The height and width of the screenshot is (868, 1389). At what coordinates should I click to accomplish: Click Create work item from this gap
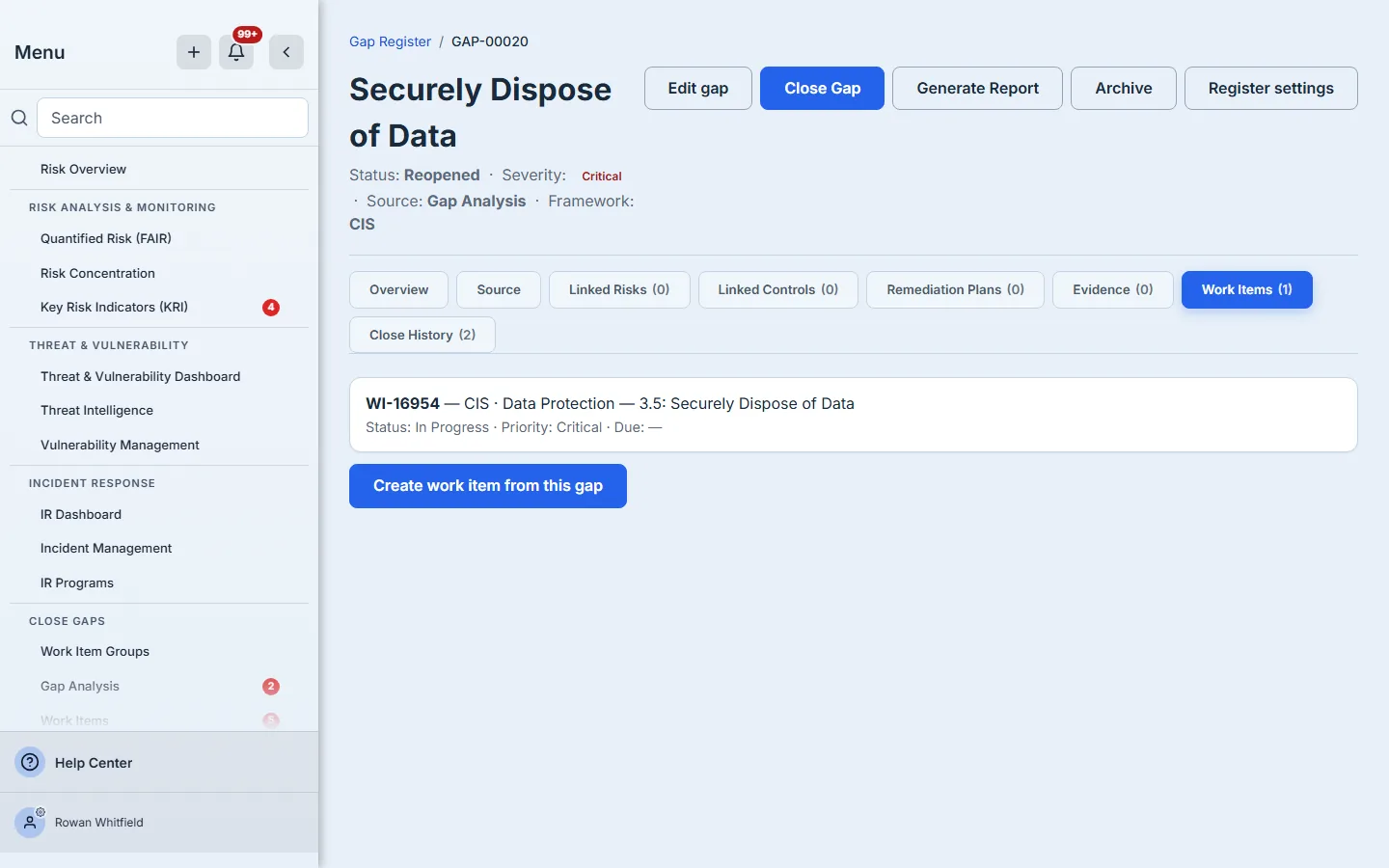click(488, 486)
